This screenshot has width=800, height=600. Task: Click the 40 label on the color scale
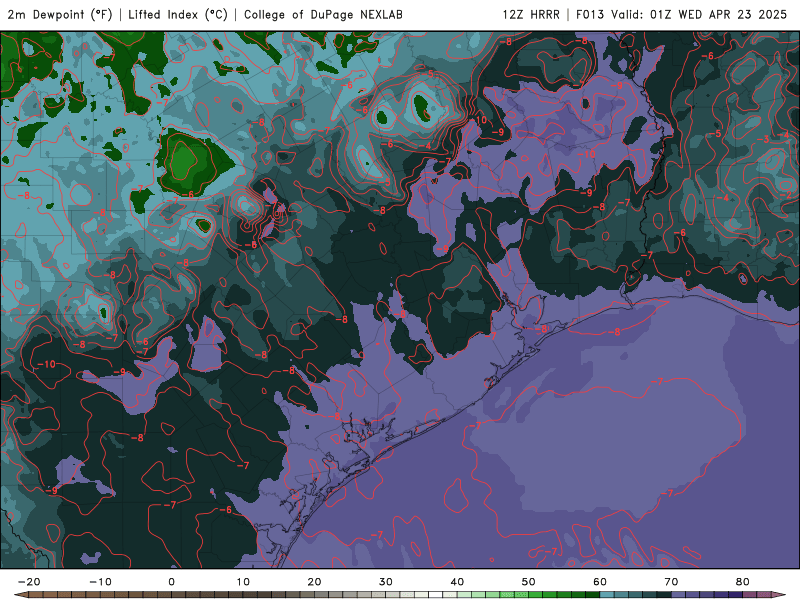(x=457, y=582)
